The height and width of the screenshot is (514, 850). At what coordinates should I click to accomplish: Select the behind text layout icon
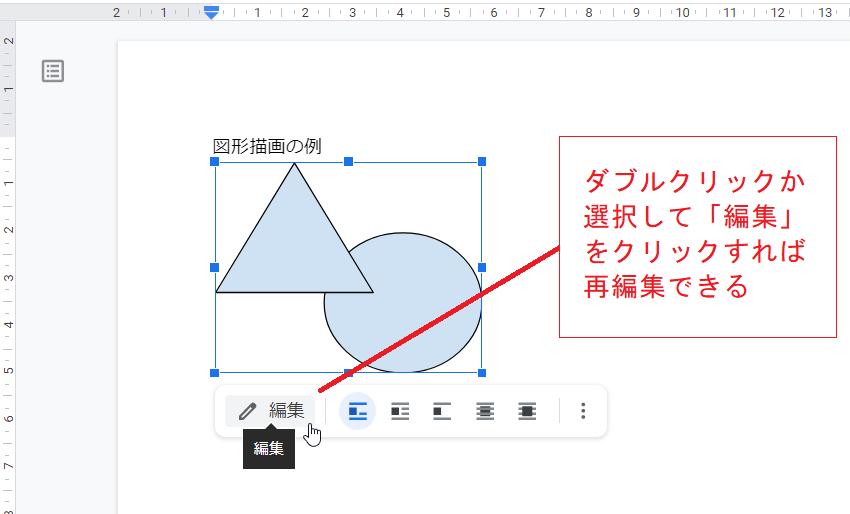point(485,411)
